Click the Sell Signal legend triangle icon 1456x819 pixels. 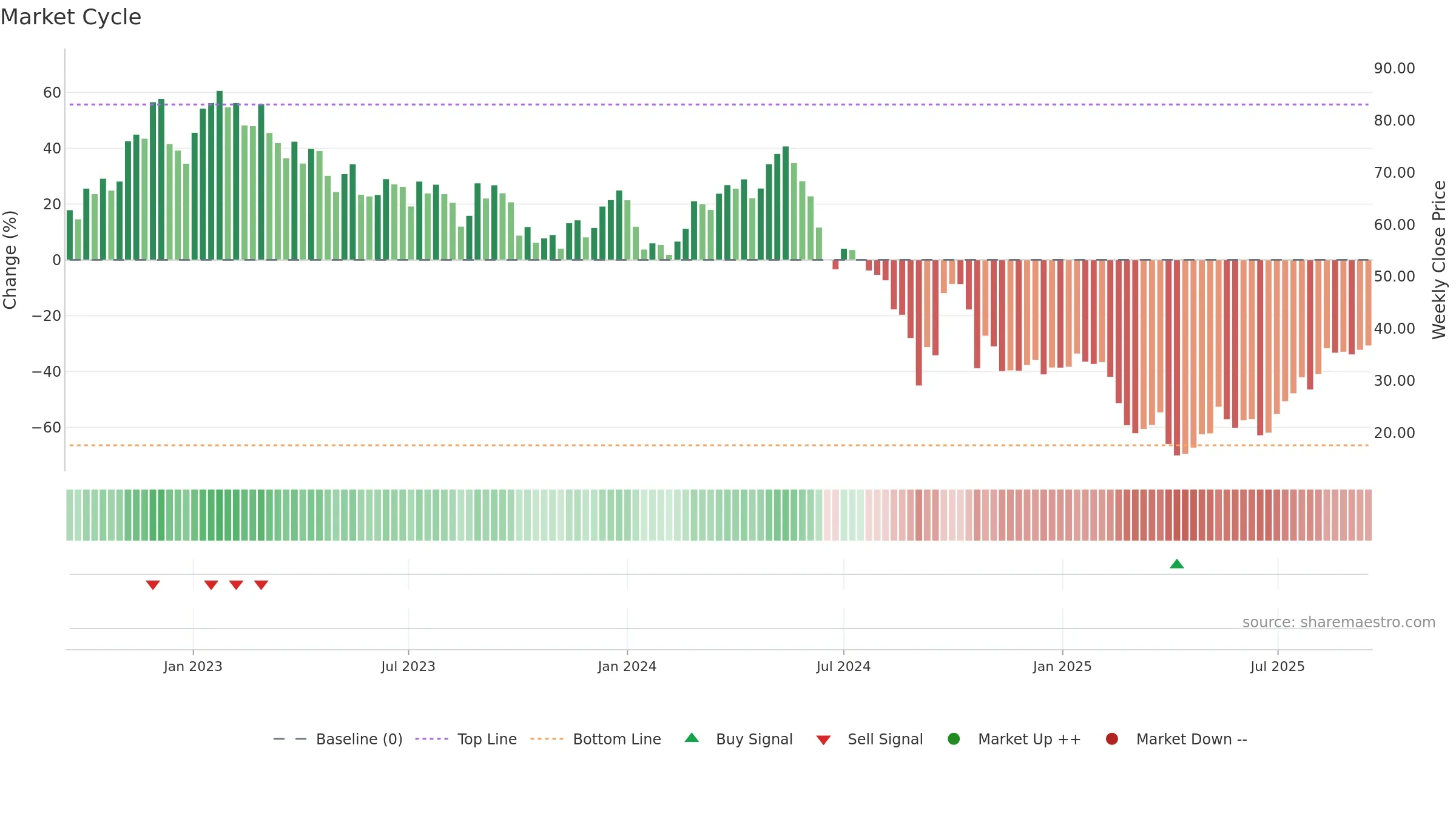tap(823, 740)
